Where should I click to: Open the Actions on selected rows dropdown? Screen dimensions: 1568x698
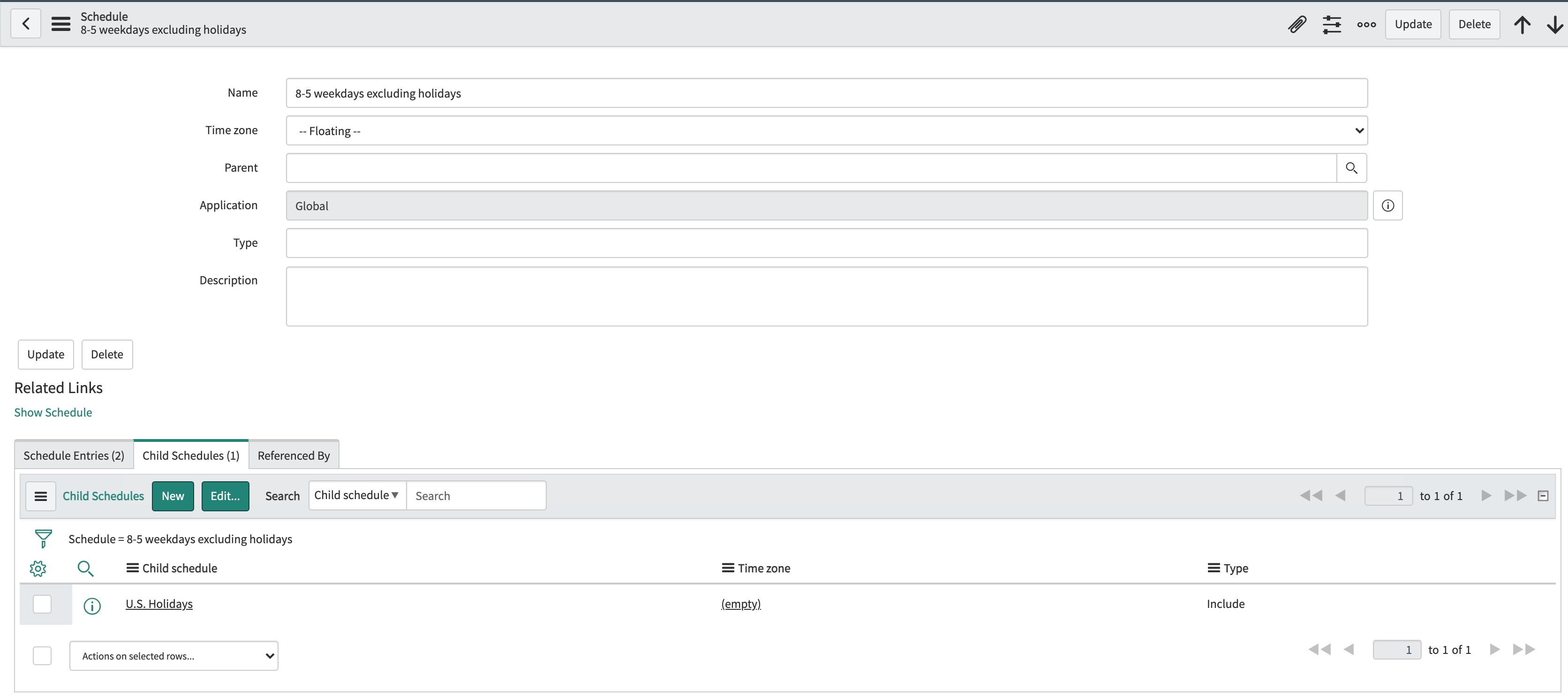(173, 655)
